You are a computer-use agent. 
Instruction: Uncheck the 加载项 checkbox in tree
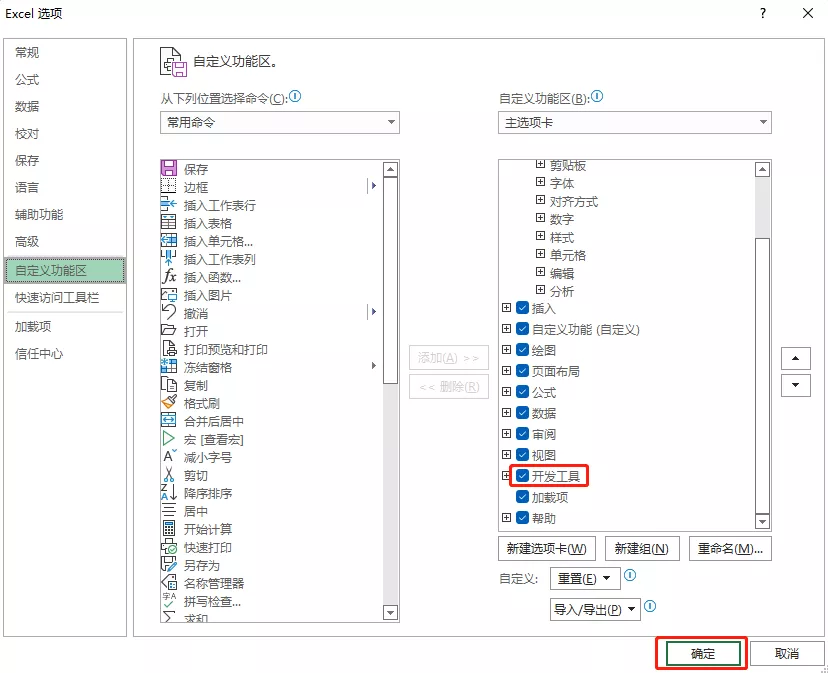pyautogui.click(x=522, y=497)
